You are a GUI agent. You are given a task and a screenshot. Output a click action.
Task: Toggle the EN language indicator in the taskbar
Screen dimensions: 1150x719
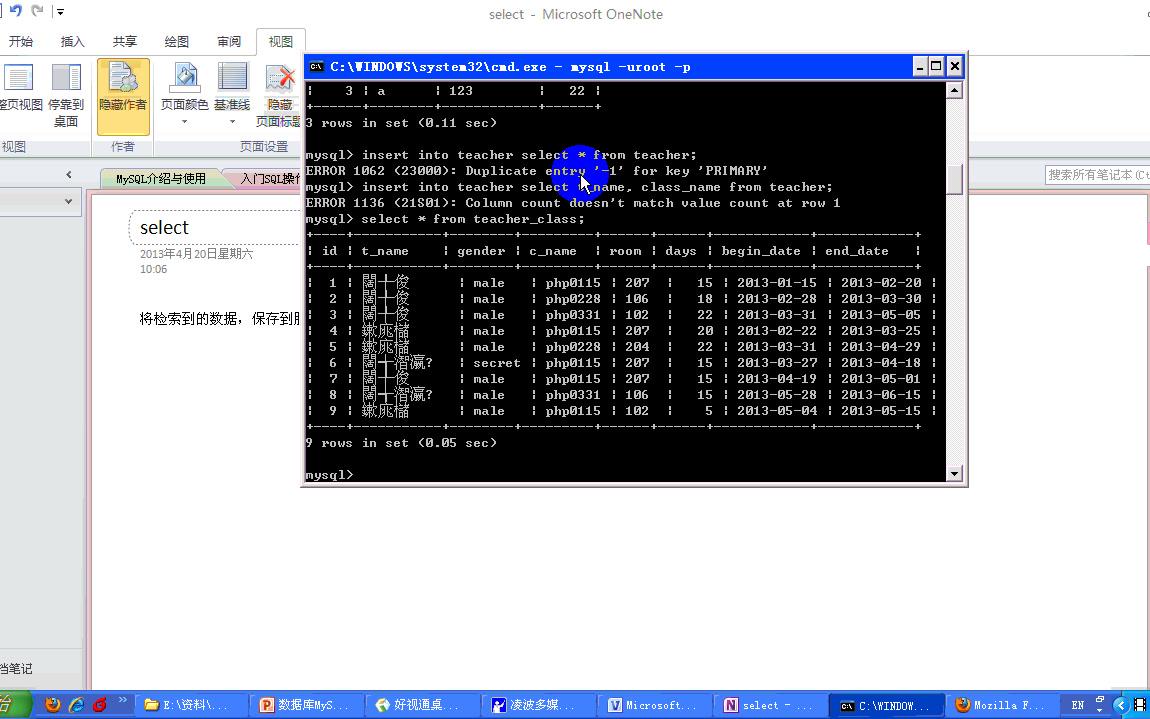(1077, 705)
